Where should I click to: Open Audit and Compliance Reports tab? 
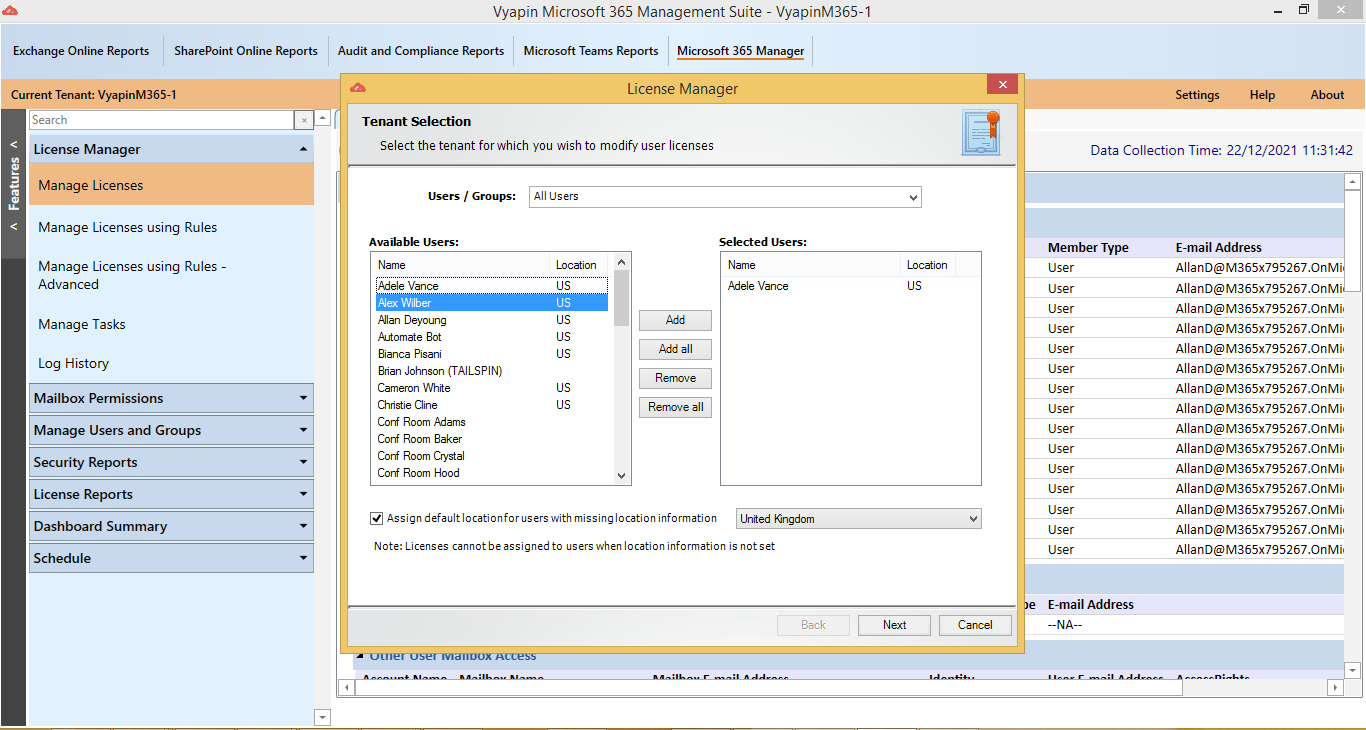[x=421, y=51]
